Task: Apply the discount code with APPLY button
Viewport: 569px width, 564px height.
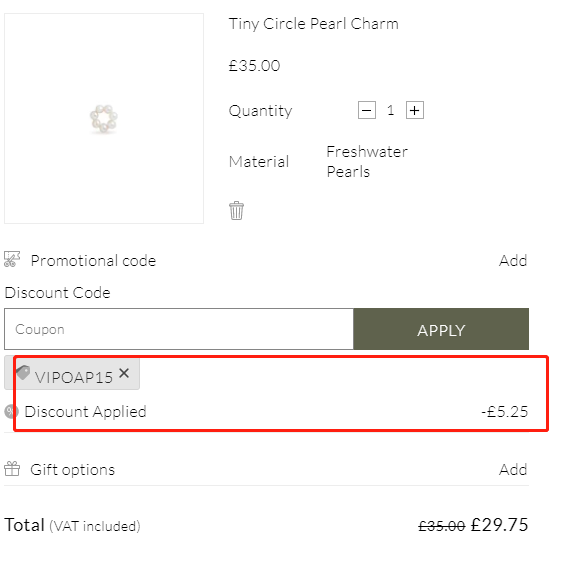Action: click(x=441, y=329)
